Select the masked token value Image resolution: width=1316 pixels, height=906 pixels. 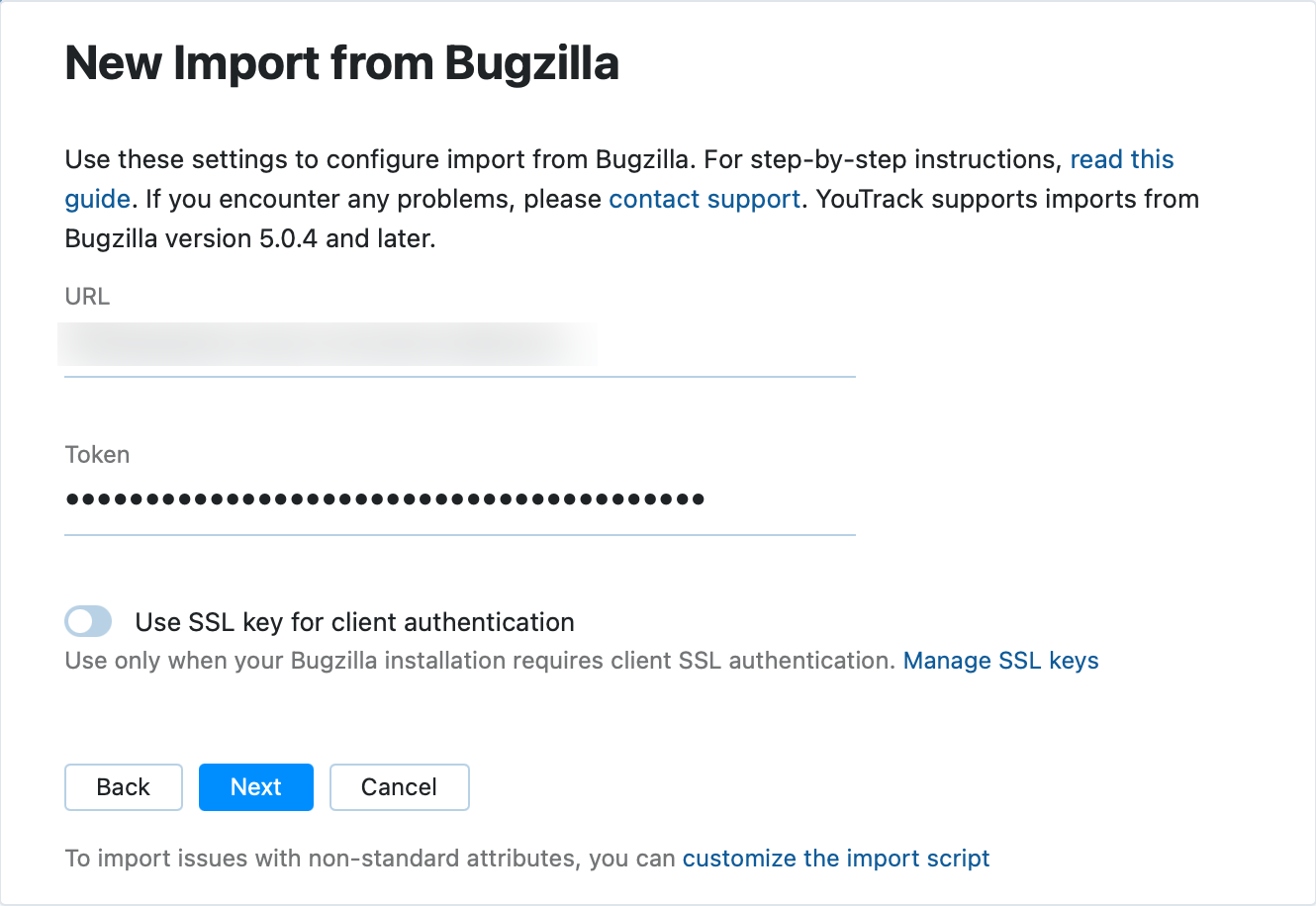[384, 498]
